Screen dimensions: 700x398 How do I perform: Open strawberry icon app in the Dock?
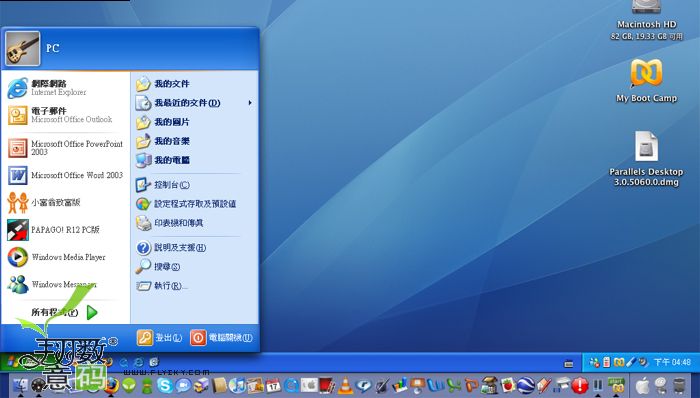click(x=508, y=385)
